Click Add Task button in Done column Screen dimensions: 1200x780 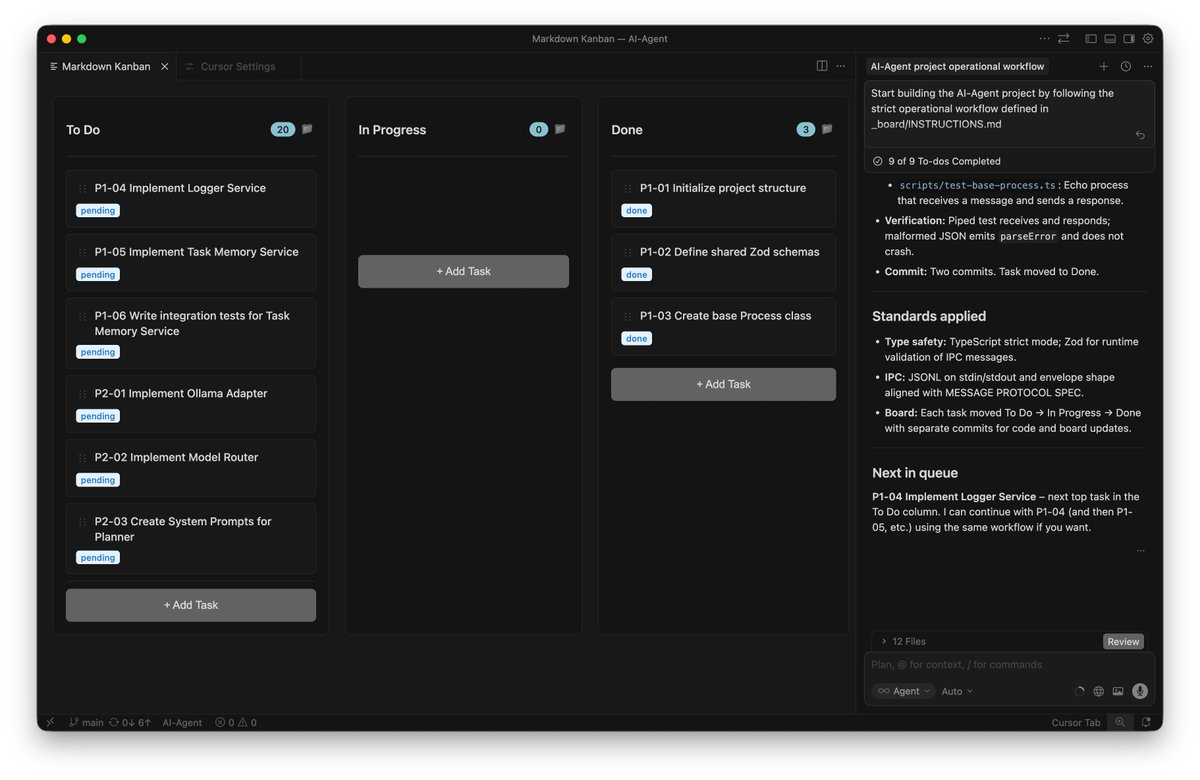click(x=724, y=384)
